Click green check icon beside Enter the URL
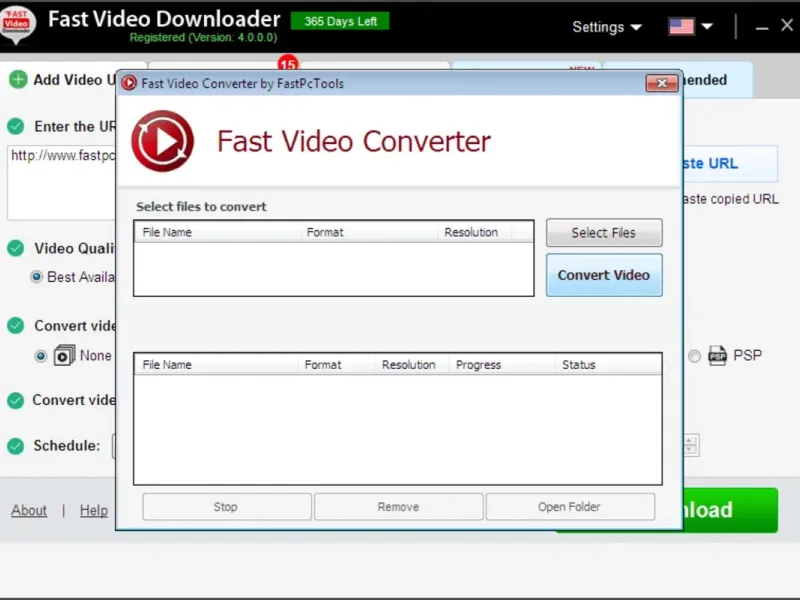This screenshot has height=600, width=800. click(x=16, y=126)
